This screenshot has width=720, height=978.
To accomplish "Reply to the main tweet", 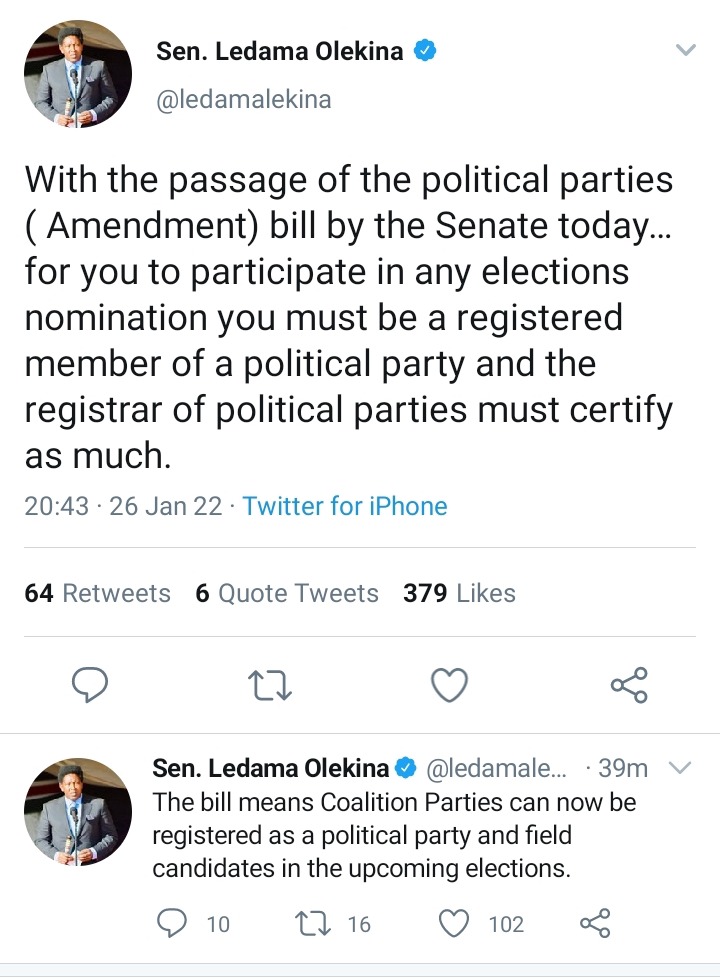I will tap(90, 684).
